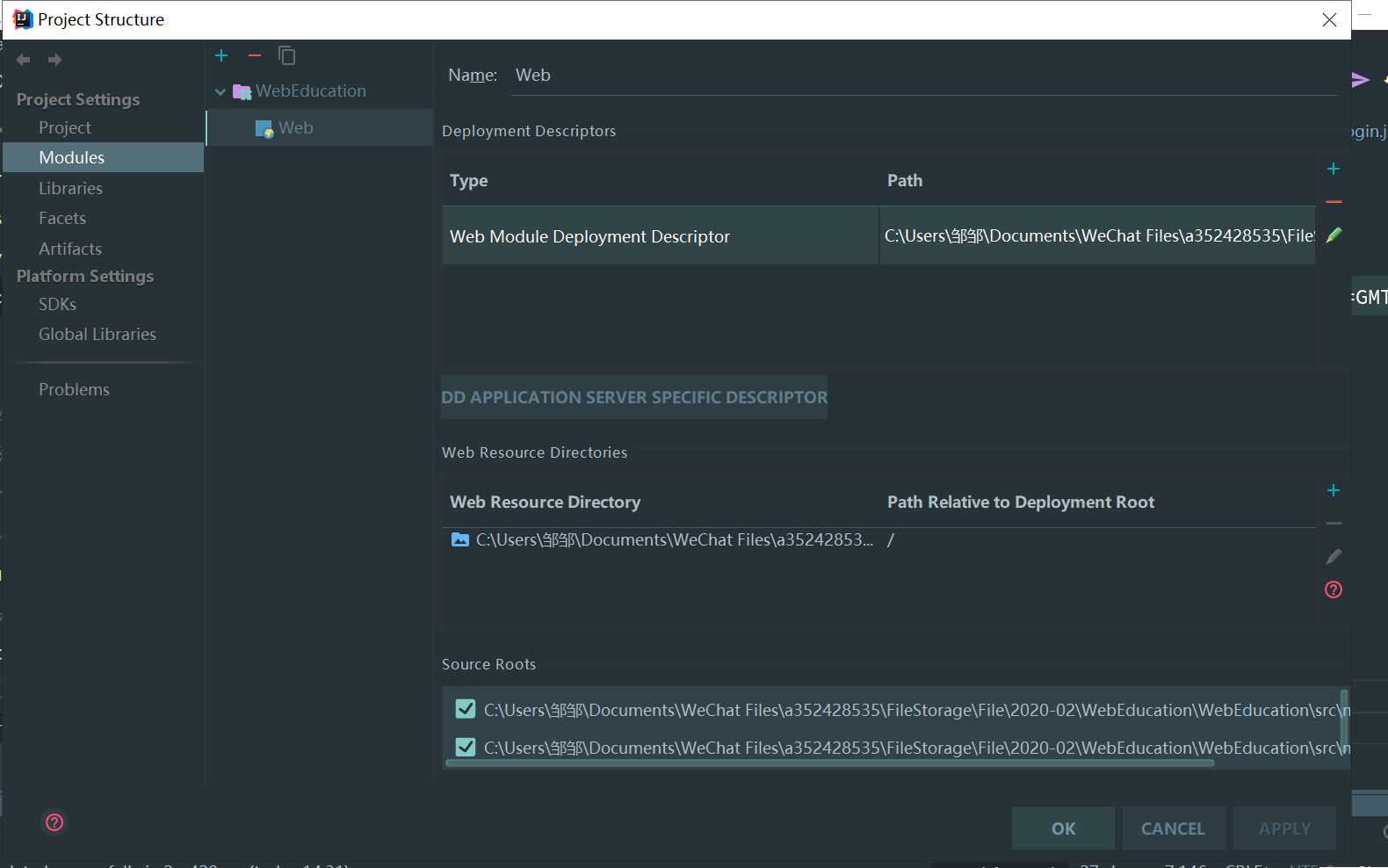Open the Problems page
This screenshot has height=868, width=1388.
coord(74,389)
